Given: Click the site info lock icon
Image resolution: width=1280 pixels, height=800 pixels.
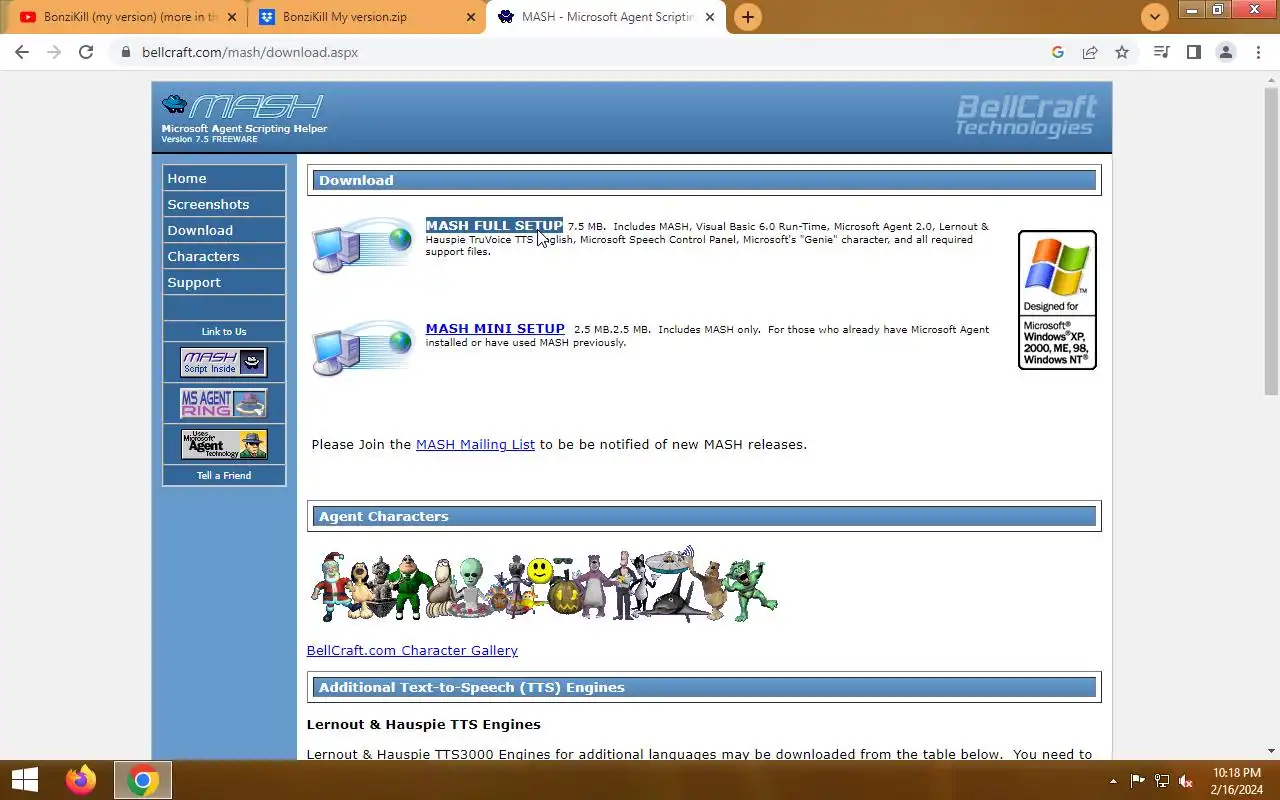Looking at the screenshot, I should pos(125,52).
